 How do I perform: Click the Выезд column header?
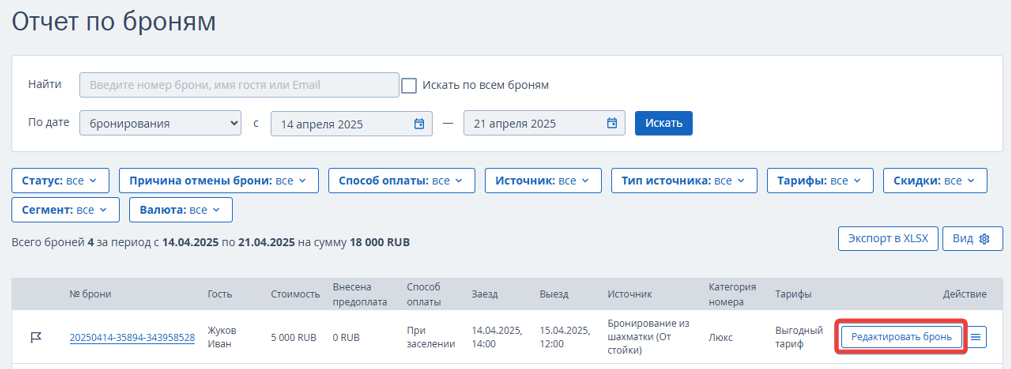click(x=554, y=294)
